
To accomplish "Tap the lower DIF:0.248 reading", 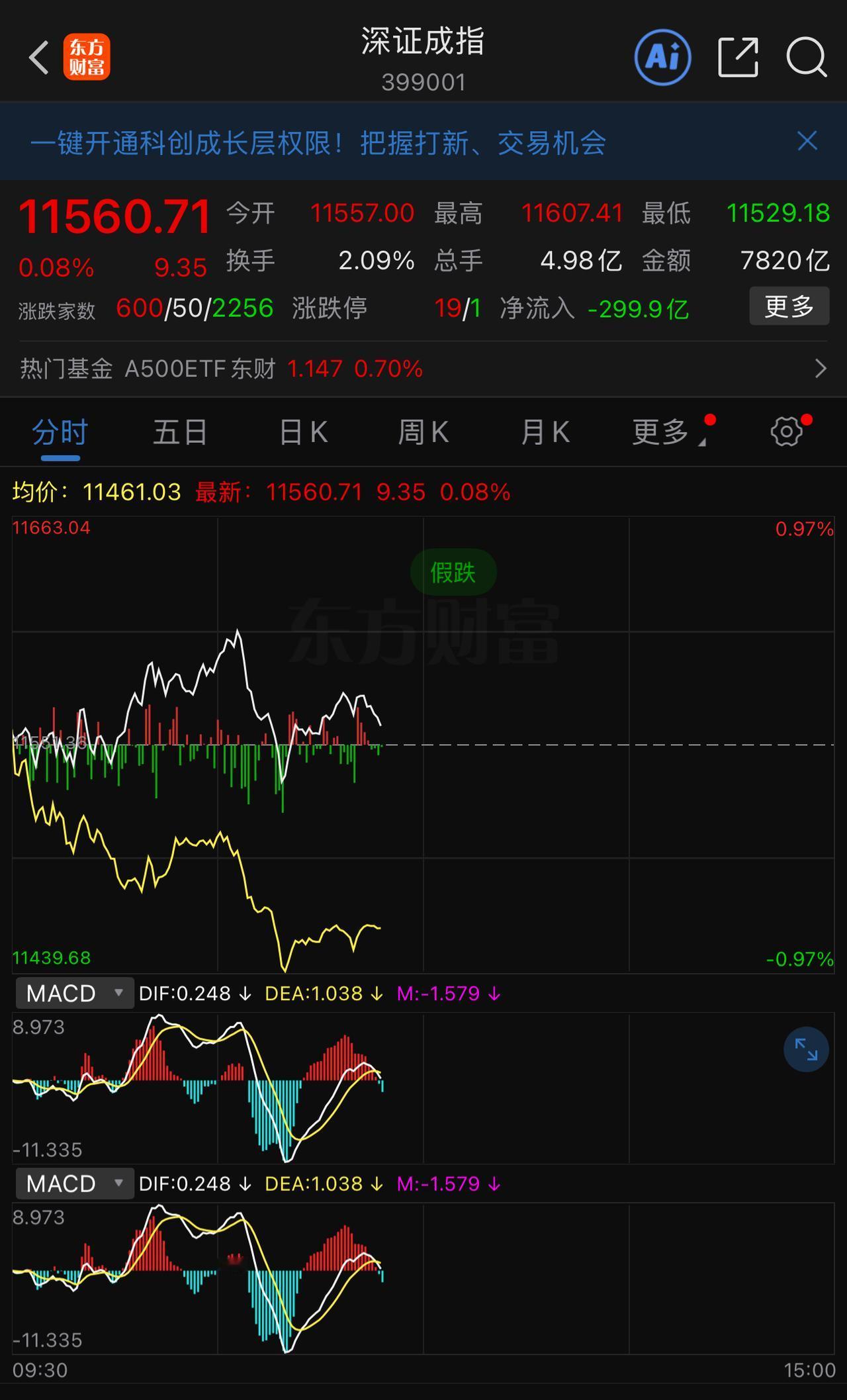I will pyautogui.click(x=195, y=1184).
